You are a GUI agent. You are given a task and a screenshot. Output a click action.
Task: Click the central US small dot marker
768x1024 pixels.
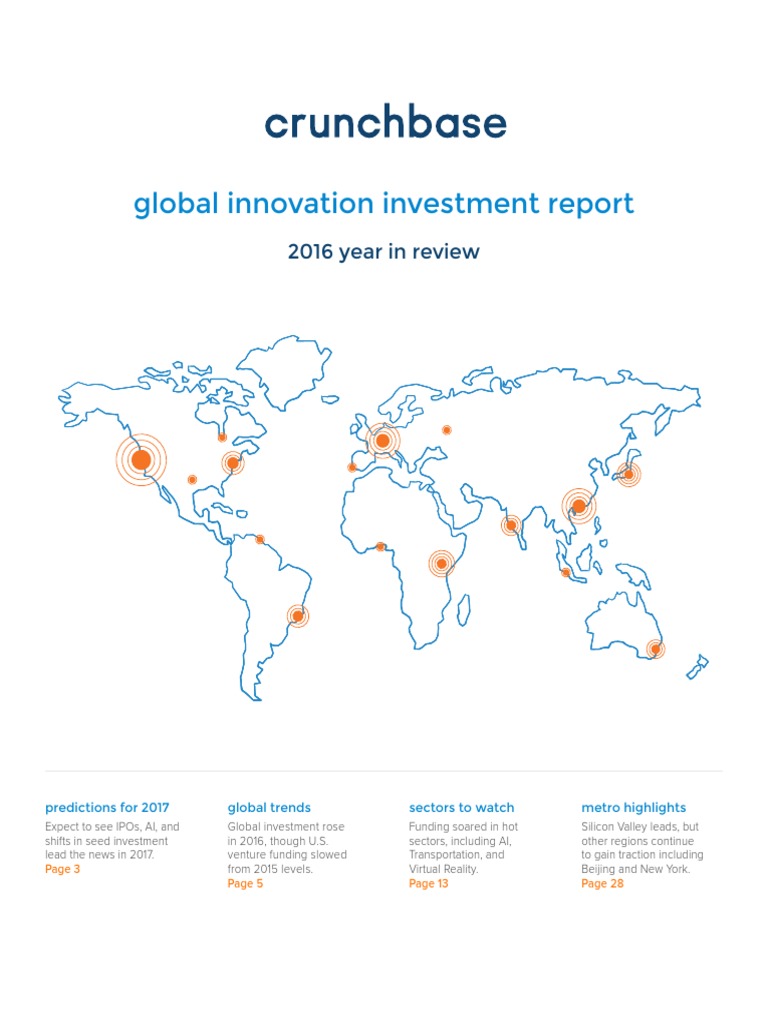pyautogui.click(x=192, y=479)
